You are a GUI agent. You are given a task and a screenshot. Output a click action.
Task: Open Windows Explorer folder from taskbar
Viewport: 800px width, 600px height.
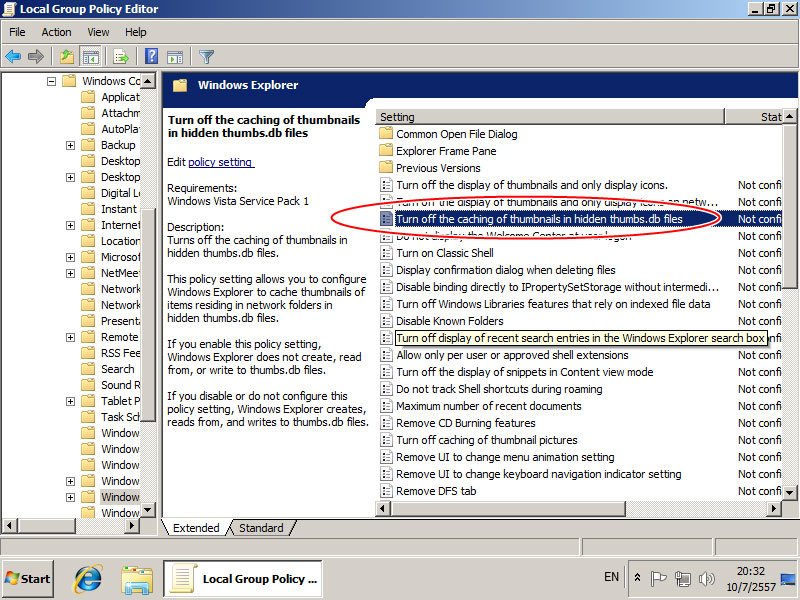point(136,579)
